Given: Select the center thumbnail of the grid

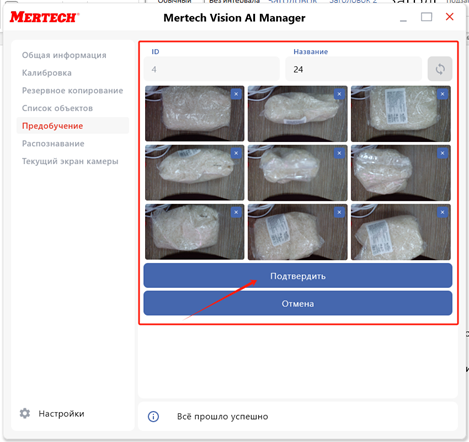Looking at the screenshot, I should point(298,173).
